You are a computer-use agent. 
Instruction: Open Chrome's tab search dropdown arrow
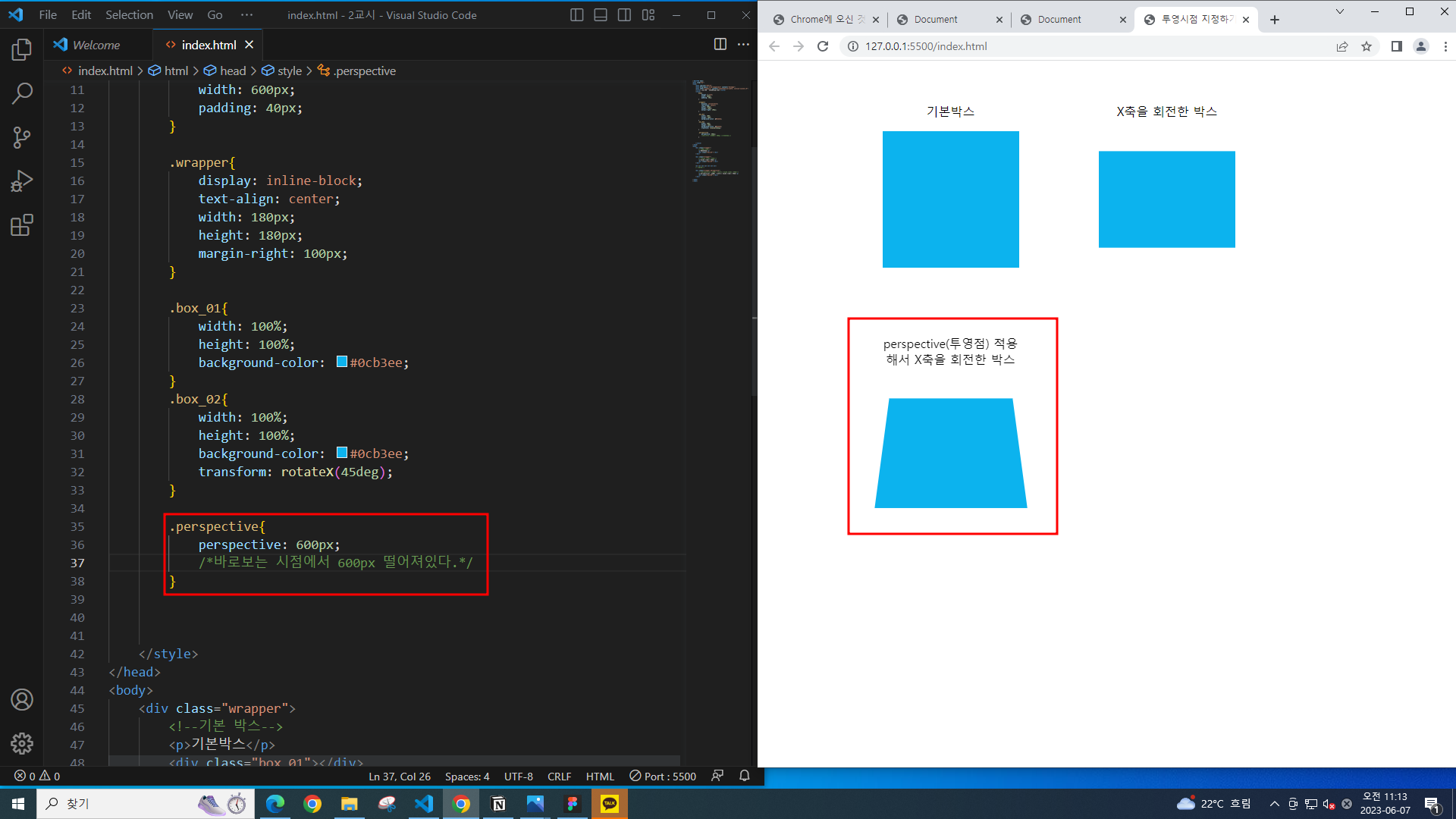pos(1339,11)
